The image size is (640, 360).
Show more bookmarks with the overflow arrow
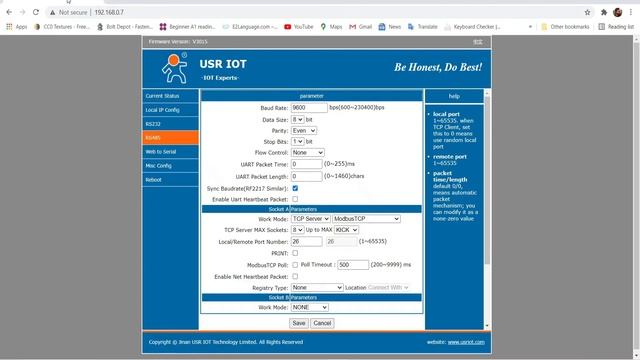(530, 27)
